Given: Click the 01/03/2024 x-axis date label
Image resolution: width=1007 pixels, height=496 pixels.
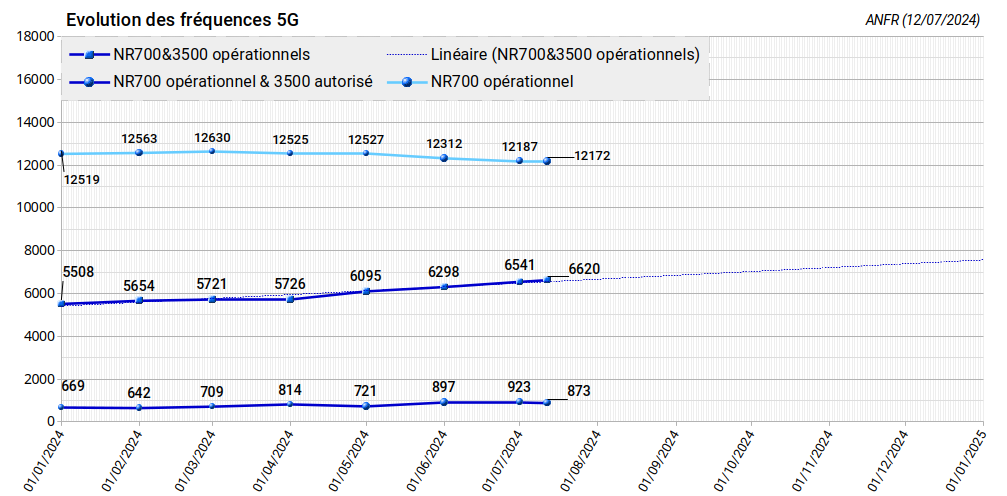Looking at the screenshot, I should (x=195, y=460).
